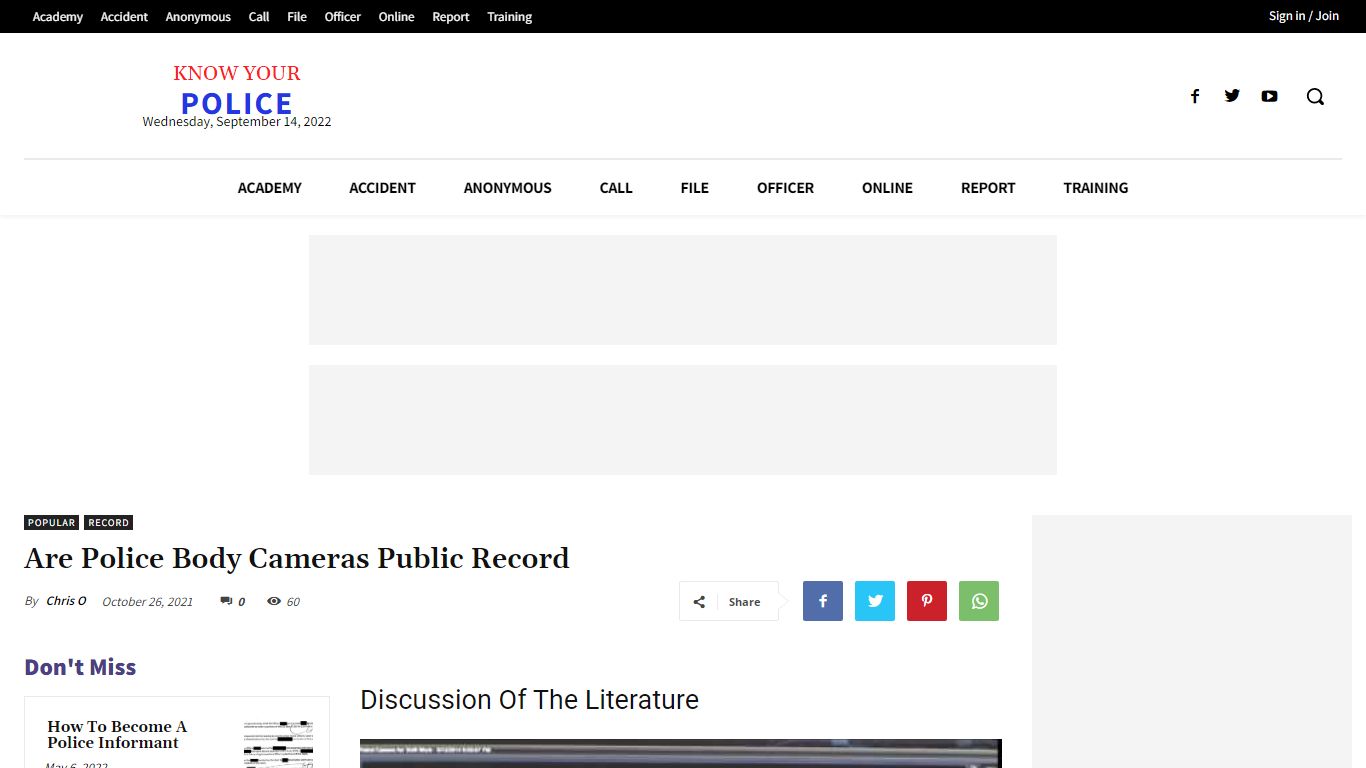
Task: Click the Discussion Of The Literature heading
Action: pos(529,700)
